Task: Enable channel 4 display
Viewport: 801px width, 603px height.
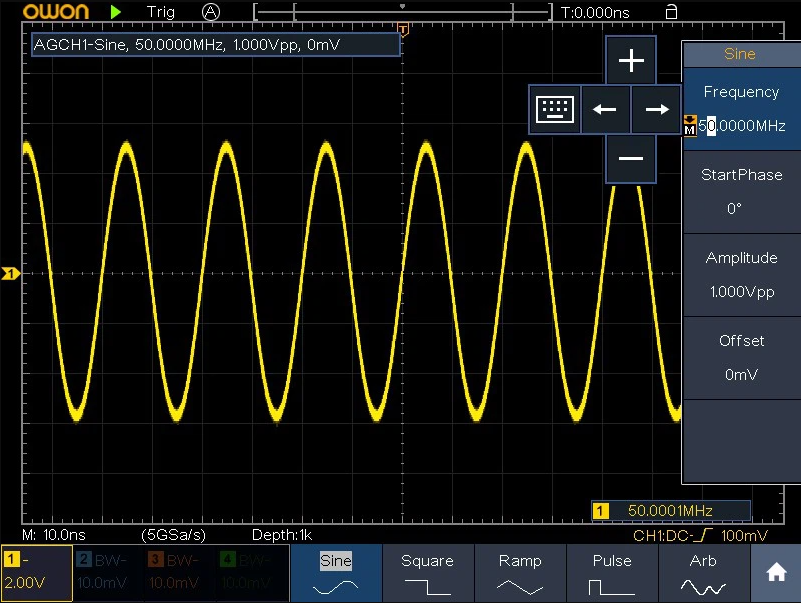Action: 252,573
